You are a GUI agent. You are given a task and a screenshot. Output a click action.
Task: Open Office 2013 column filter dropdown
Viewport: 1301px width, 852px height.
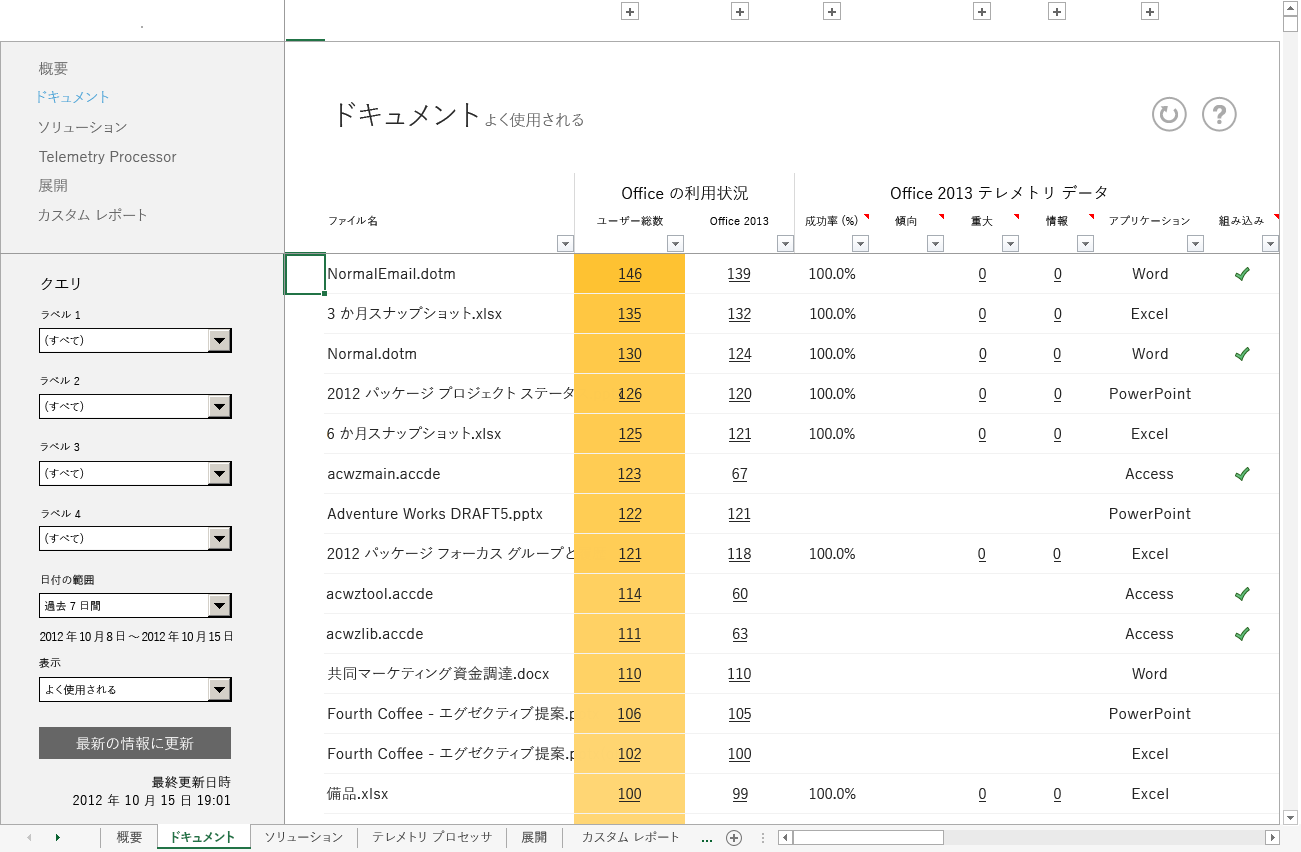click(785, 243)
